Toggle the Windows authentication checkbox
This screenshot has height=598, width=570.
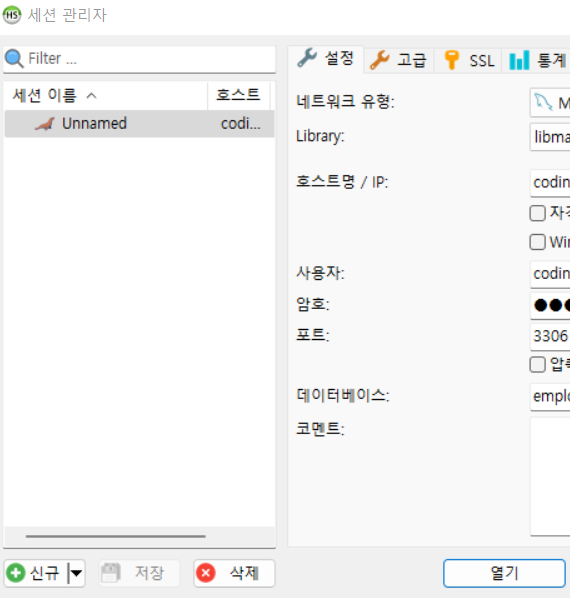click(x=538, y=242)
